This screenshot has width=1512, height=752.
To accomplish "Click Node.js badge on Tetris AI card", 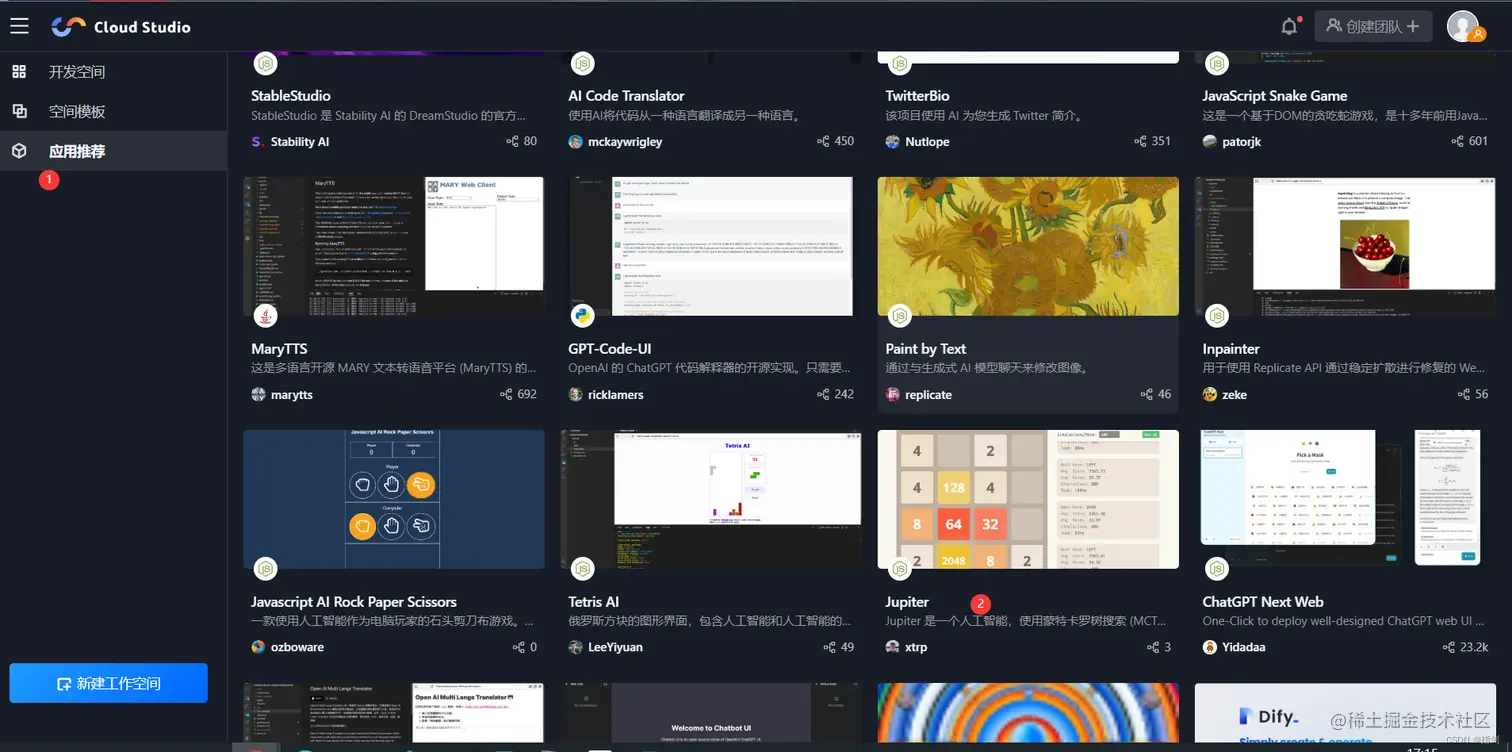I will click(x=583, y=569).
